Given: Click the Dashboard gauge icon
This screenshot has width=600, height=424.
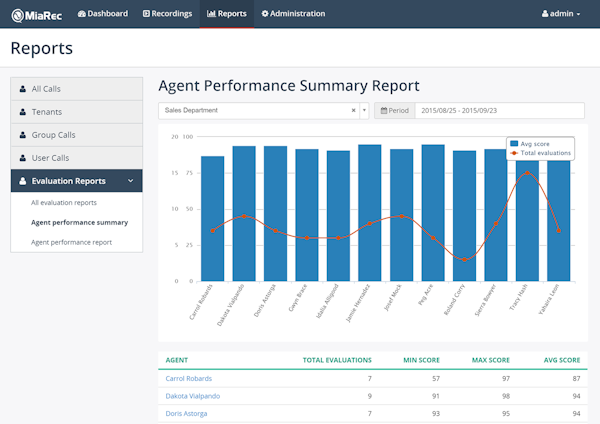Looking at the screenshot, I should point(82,14).
